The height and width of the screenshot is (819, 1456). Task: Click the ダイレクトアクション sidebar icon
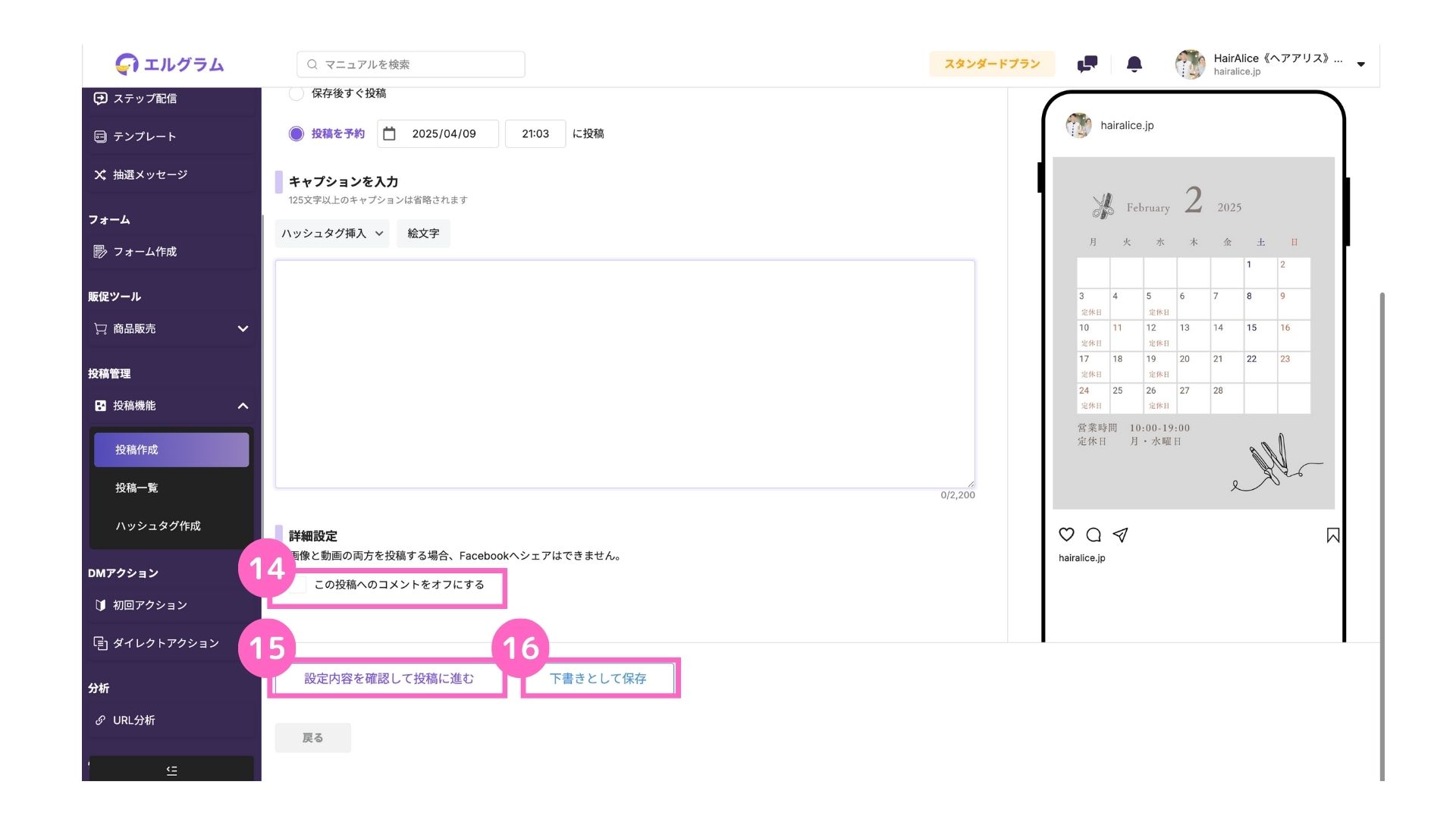pos(100,643)
